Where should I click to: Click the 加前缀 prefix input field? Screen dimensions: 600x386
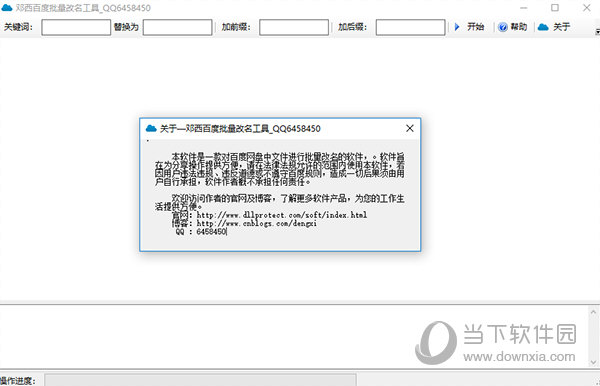pyautogui.click(x=294, y=28)
